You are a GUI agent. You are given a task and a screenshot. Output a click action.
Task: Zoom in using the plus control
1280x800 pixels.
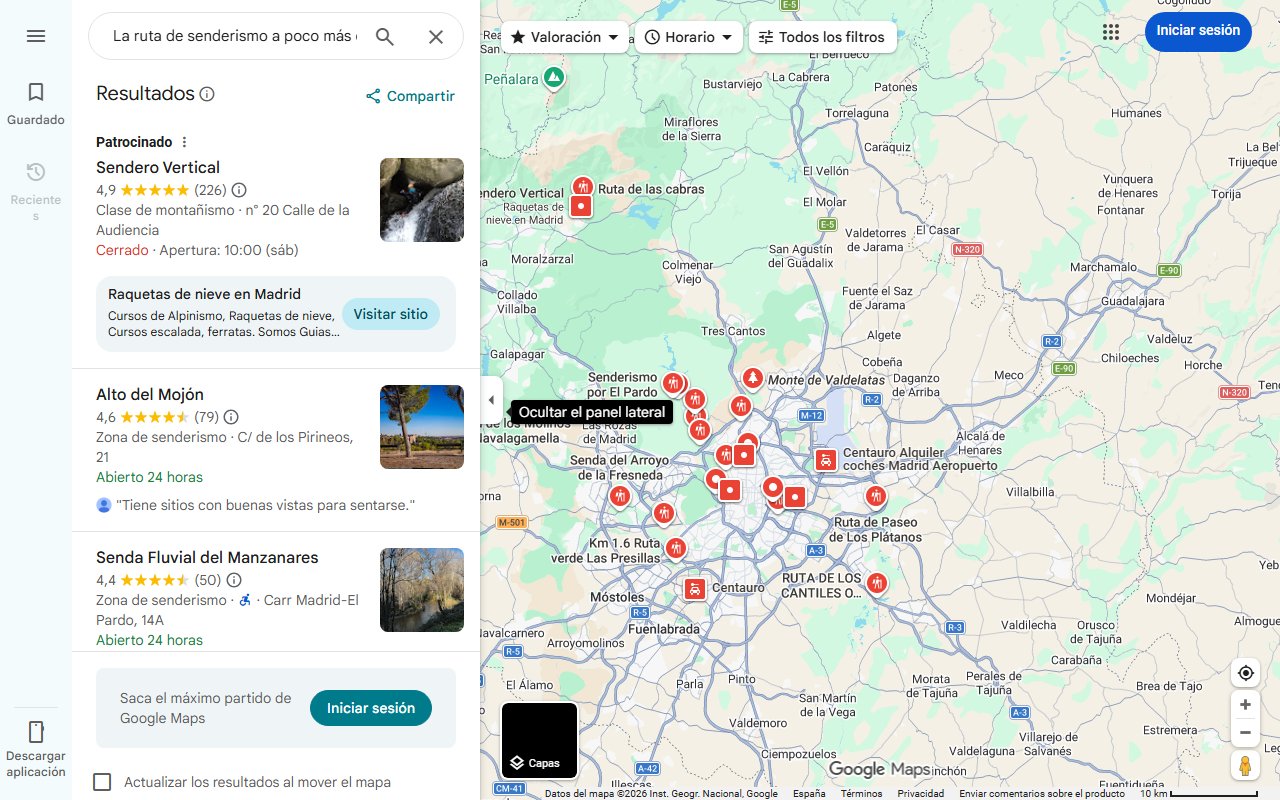pyautogui.click(x=1245, y=704)
